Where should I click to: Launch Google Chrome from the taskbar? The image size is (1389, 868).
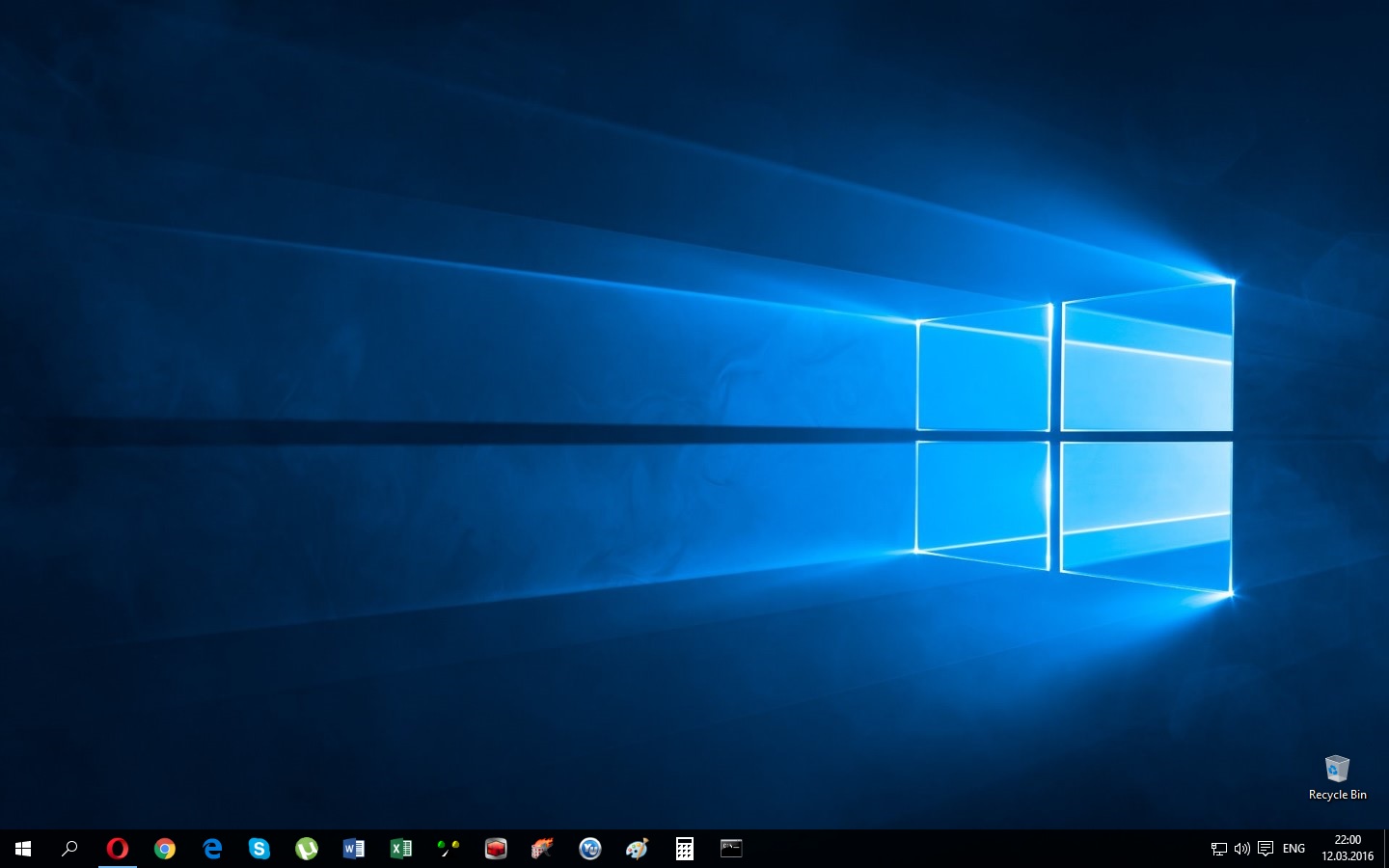165,849
